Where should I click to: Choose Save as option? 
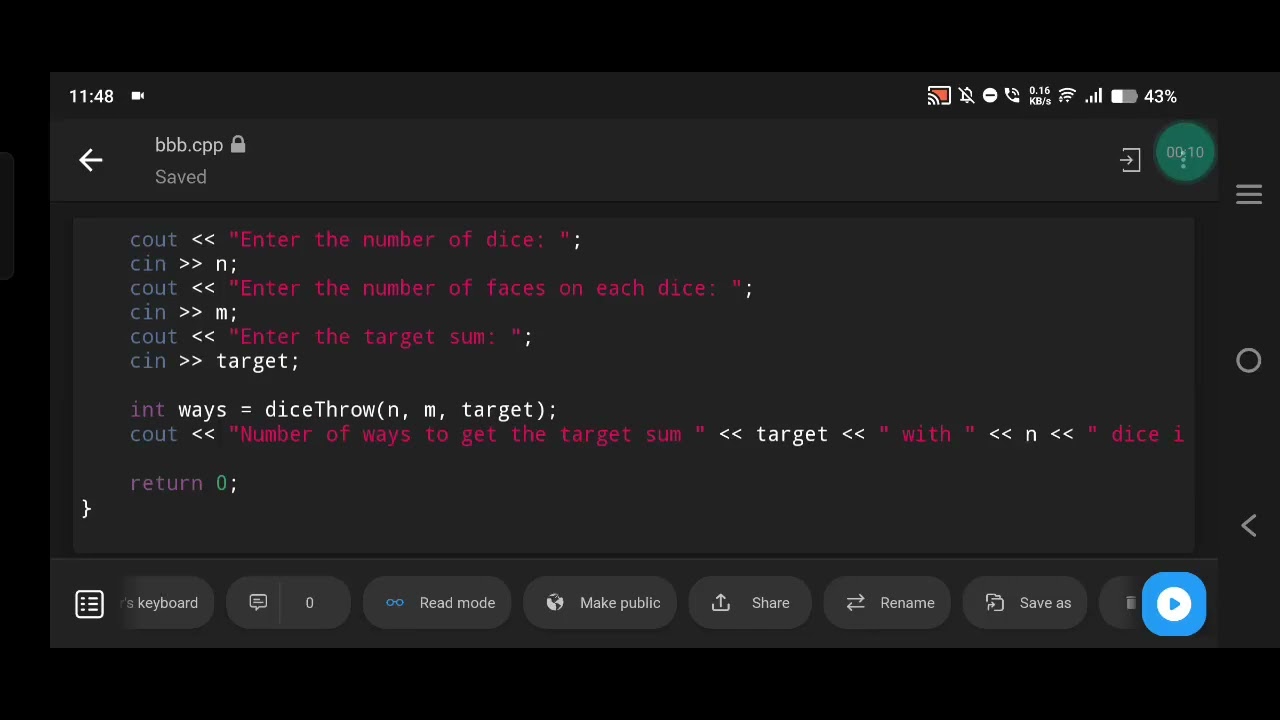click(x=1025, y=603)
